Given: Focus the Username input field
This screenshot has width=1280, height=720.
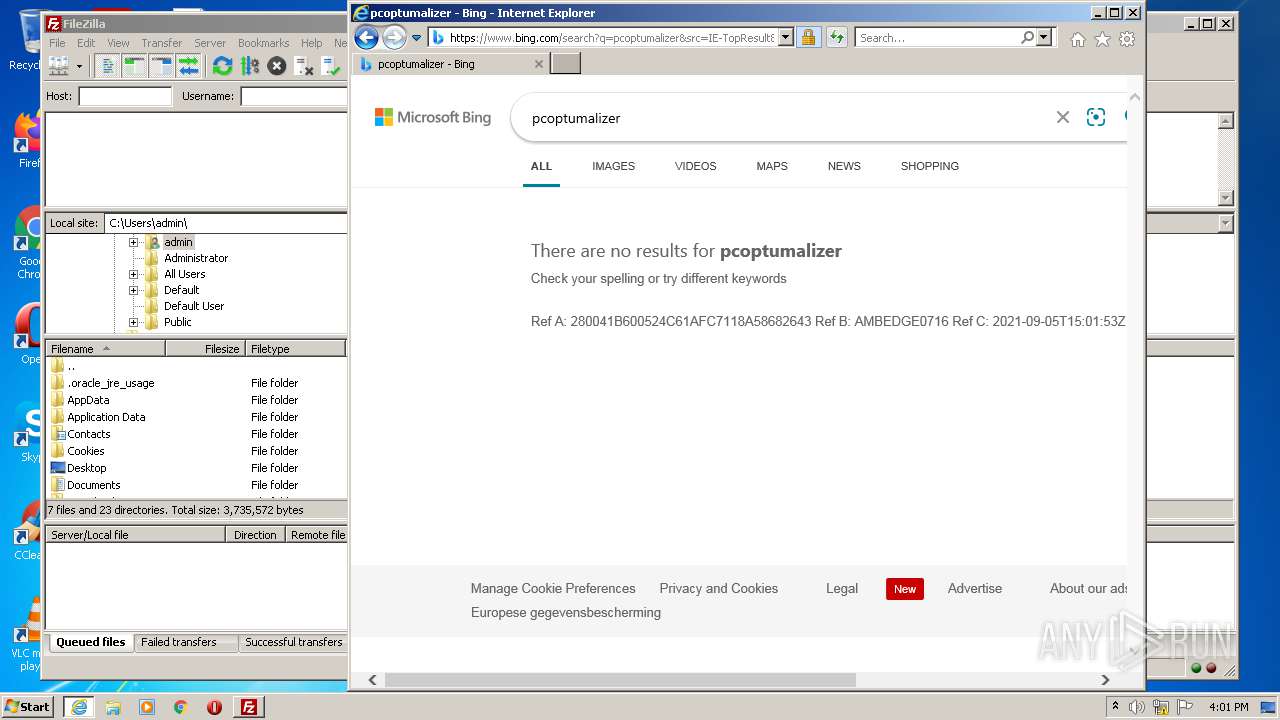Looking at the screenshot, I should coord(293,96).
